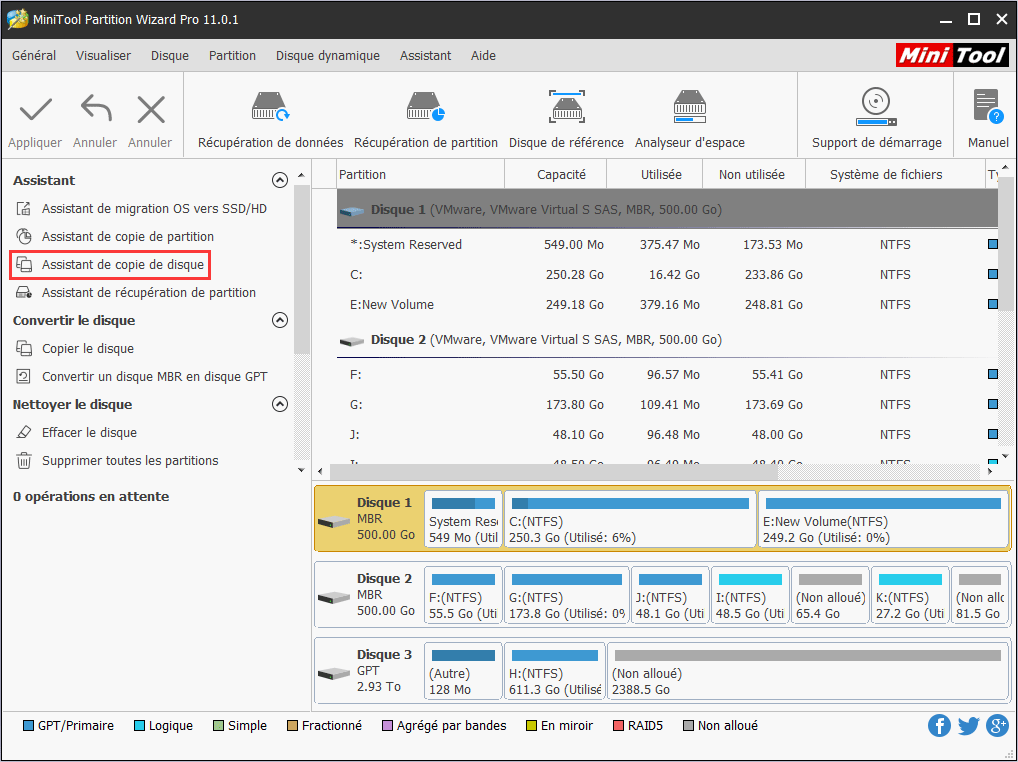Select the C: partition row
Viewport: 1018px width, 762px height.
point(667,275)
